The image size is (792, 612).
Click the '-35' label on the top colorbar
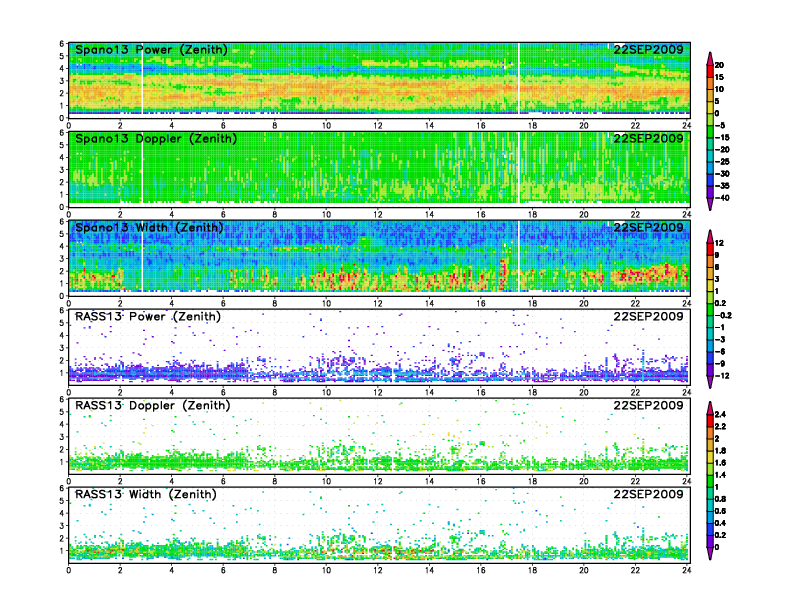point(722,186)
